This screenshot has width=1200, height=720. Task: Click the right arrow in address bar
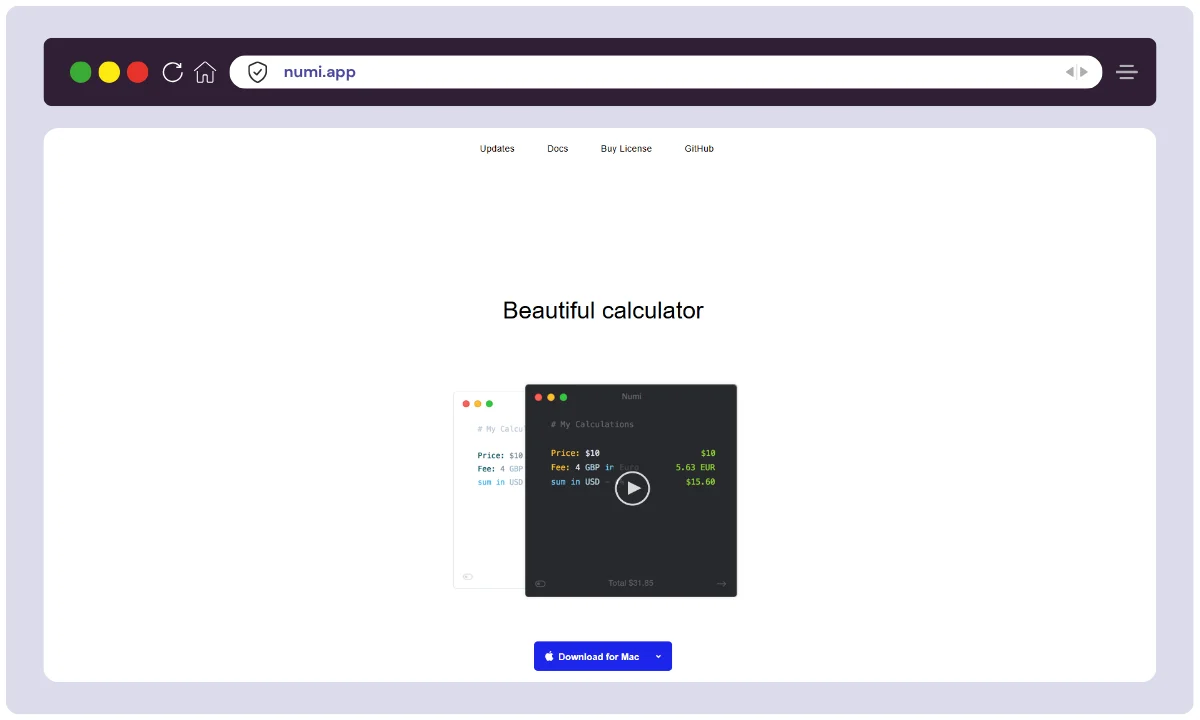[x=1083, y=72]
